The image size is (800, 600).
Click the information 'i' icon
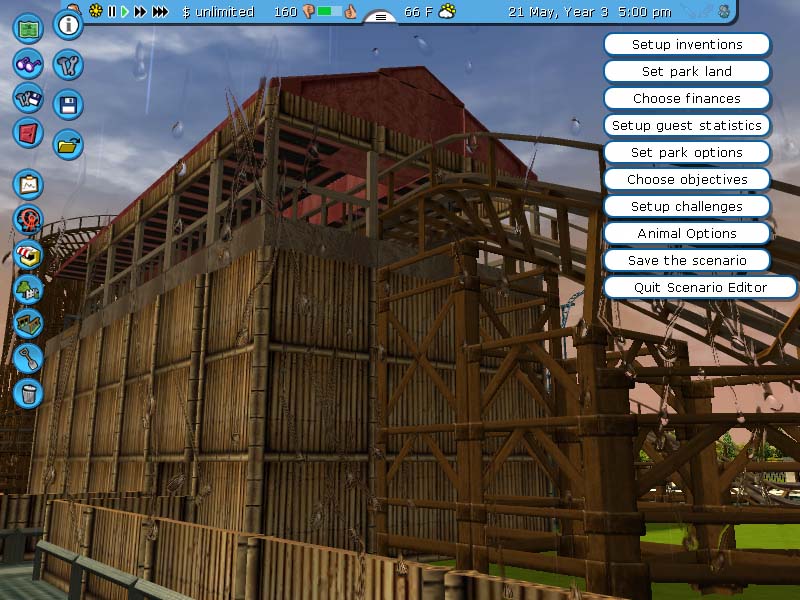(x=68, y=24)
